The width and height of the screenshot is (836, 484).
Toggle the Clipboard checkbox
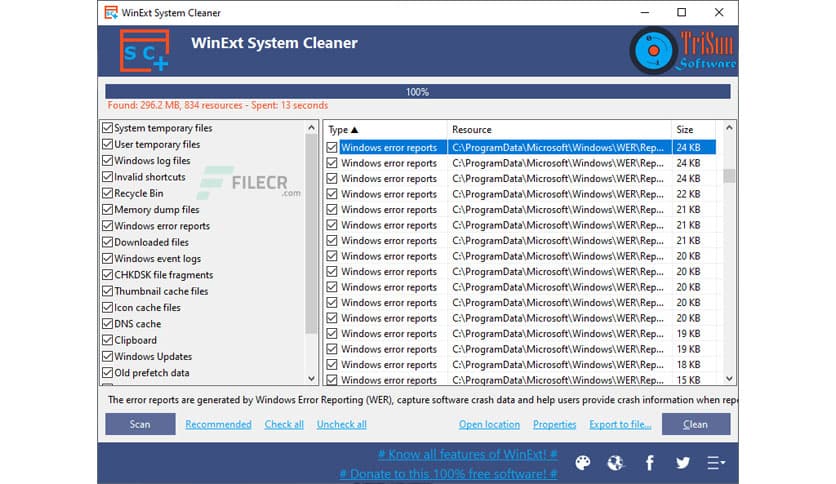click(x=108, y=340)
